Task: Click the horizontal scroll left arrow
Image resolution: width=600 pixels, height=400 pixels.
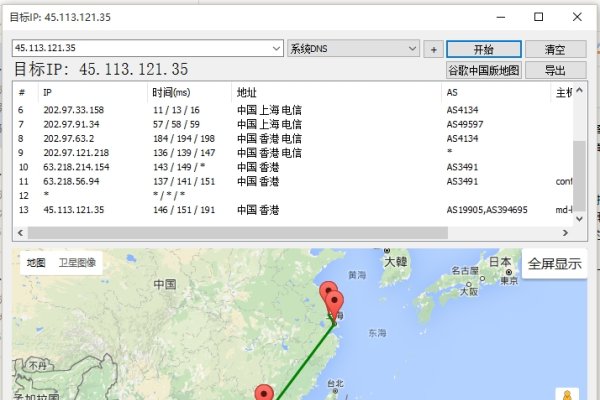Action: 21,232
